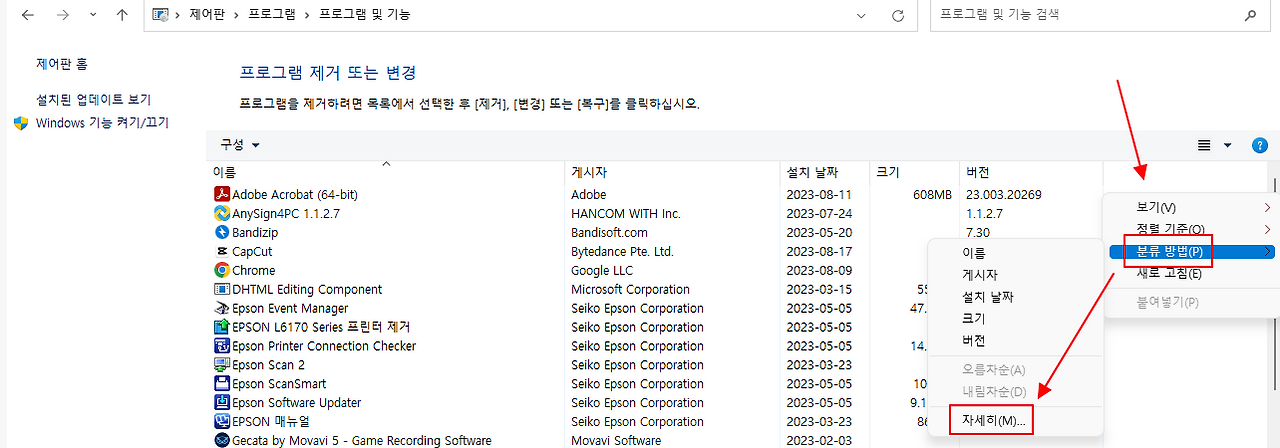Viewport: 1280px width, 448px height.
Task: Open 보기(V) context menu item
Action: coord(1191,207)
